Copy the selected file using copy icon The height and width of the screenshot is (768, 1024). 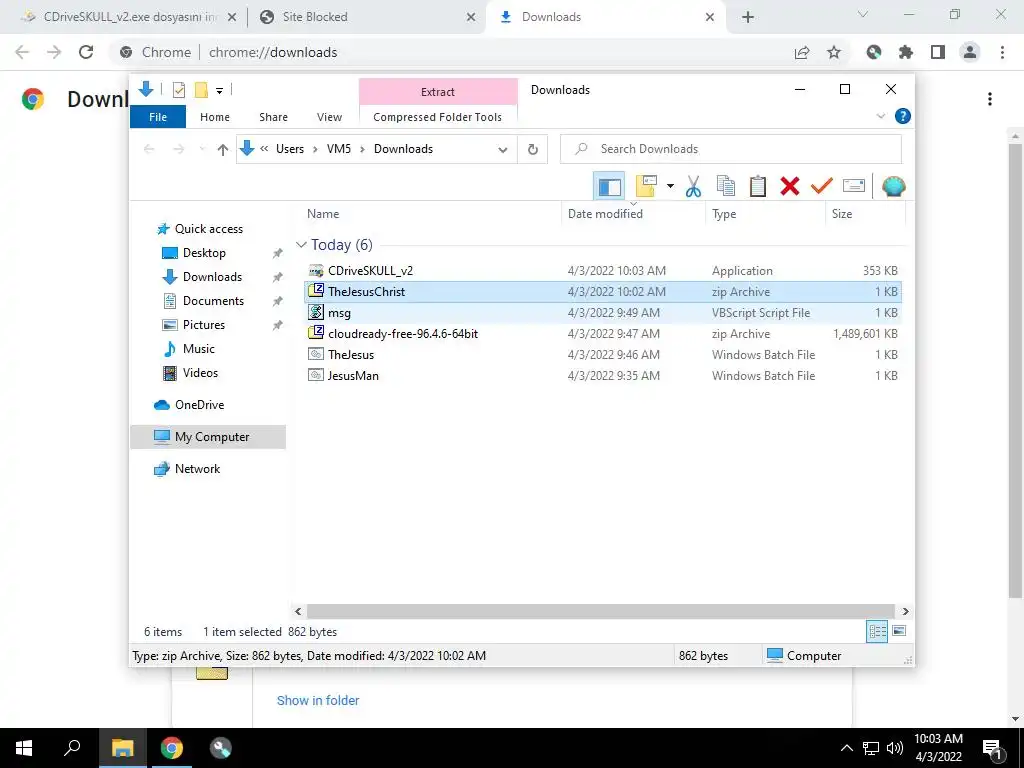coord(726,186)
